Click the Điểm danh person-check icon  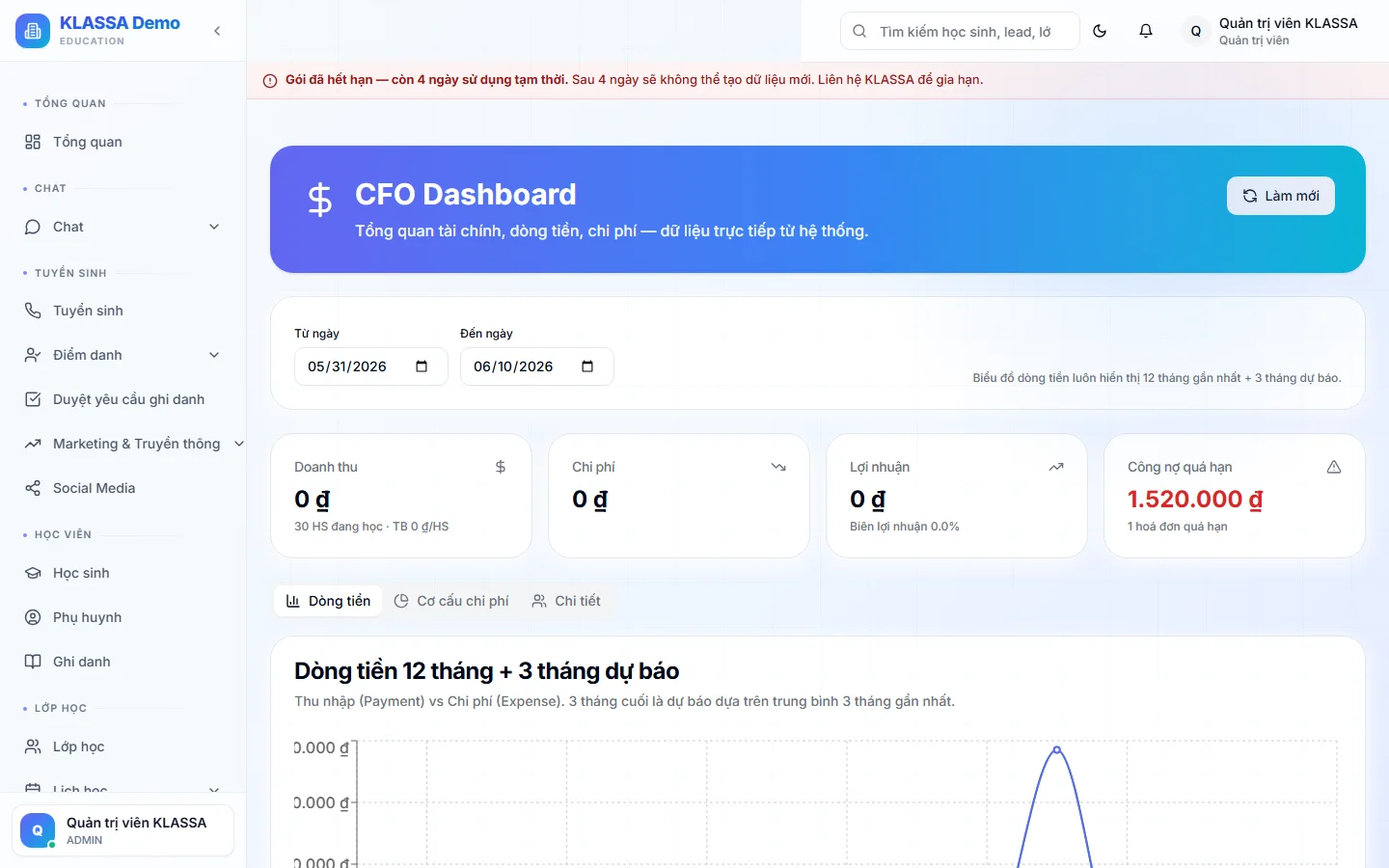[33, 355]
